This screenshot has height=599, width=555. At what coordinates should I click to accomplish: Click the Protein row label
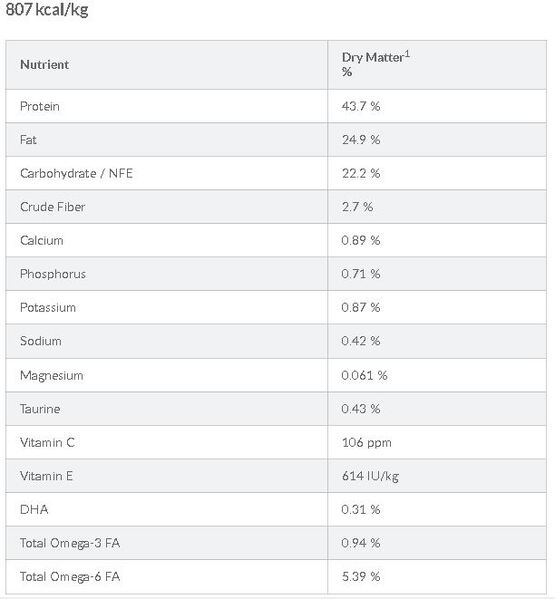click(x=40, y=106)
